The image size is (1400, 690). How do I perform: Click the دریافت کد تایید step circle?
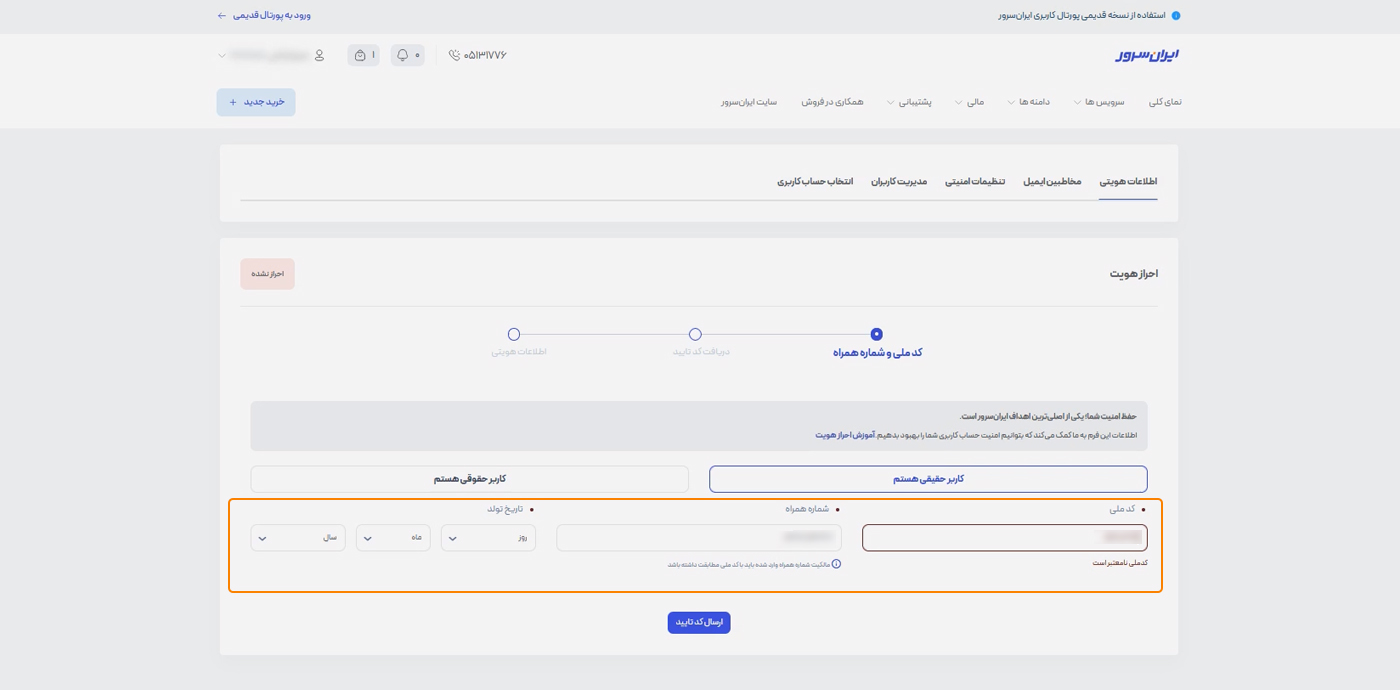pos(696,334)
